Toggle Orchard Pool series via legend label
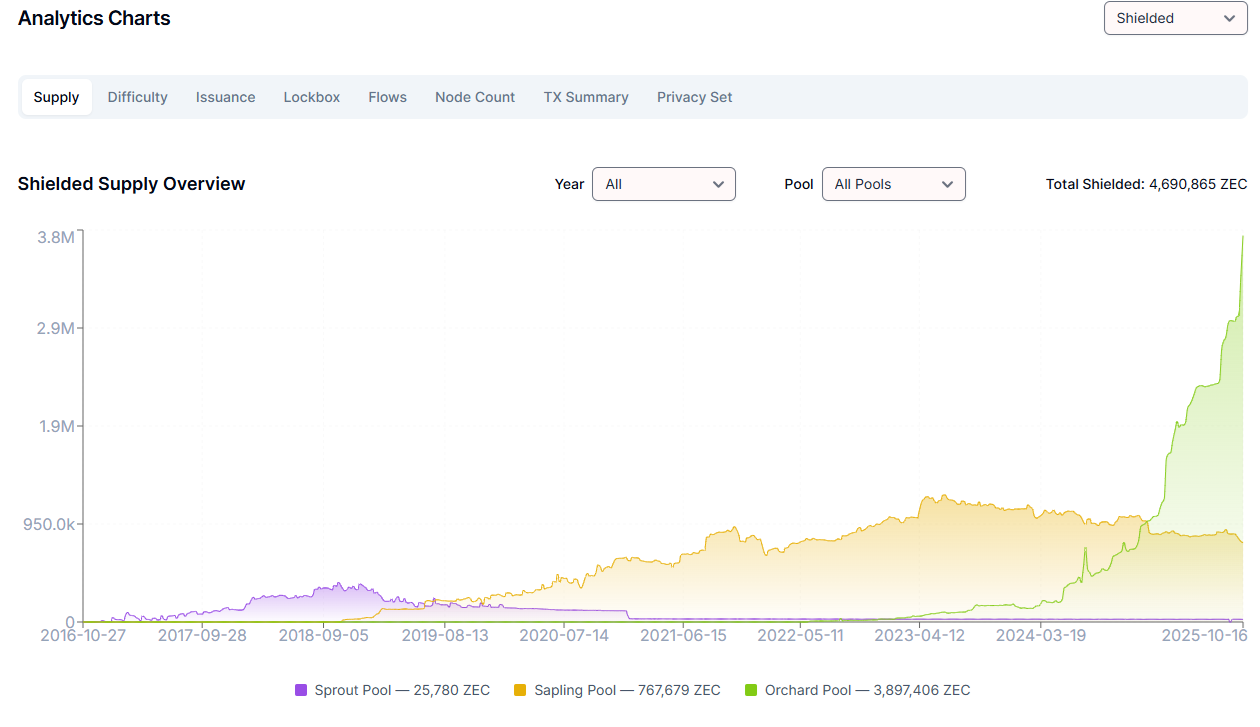The width and height of the screenshot is (1260, 727). [867, 690]
